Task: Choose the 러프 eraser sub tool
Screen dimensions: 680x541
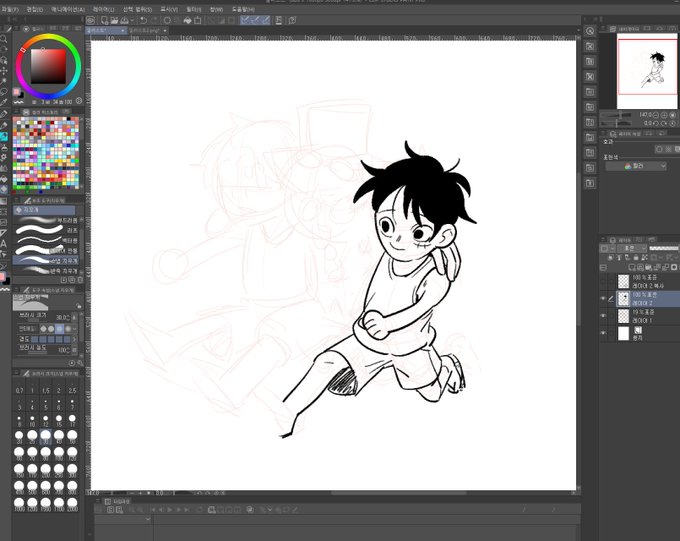Action: coord(46,230)
